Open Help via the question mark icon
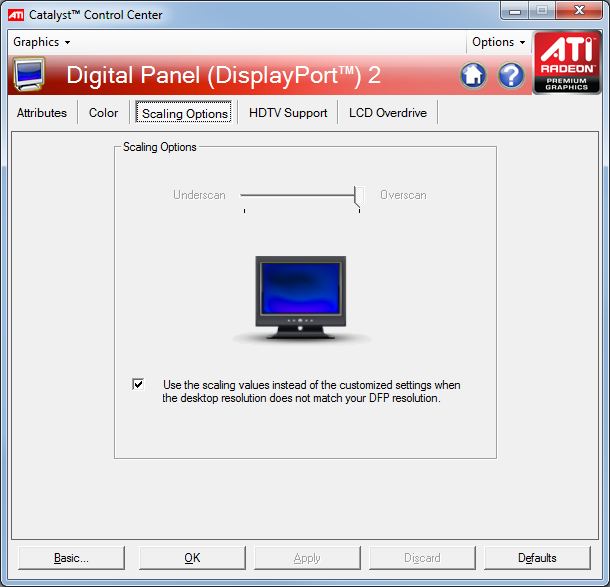This screenshot has width=610, height=587. [x=511, y=75]
